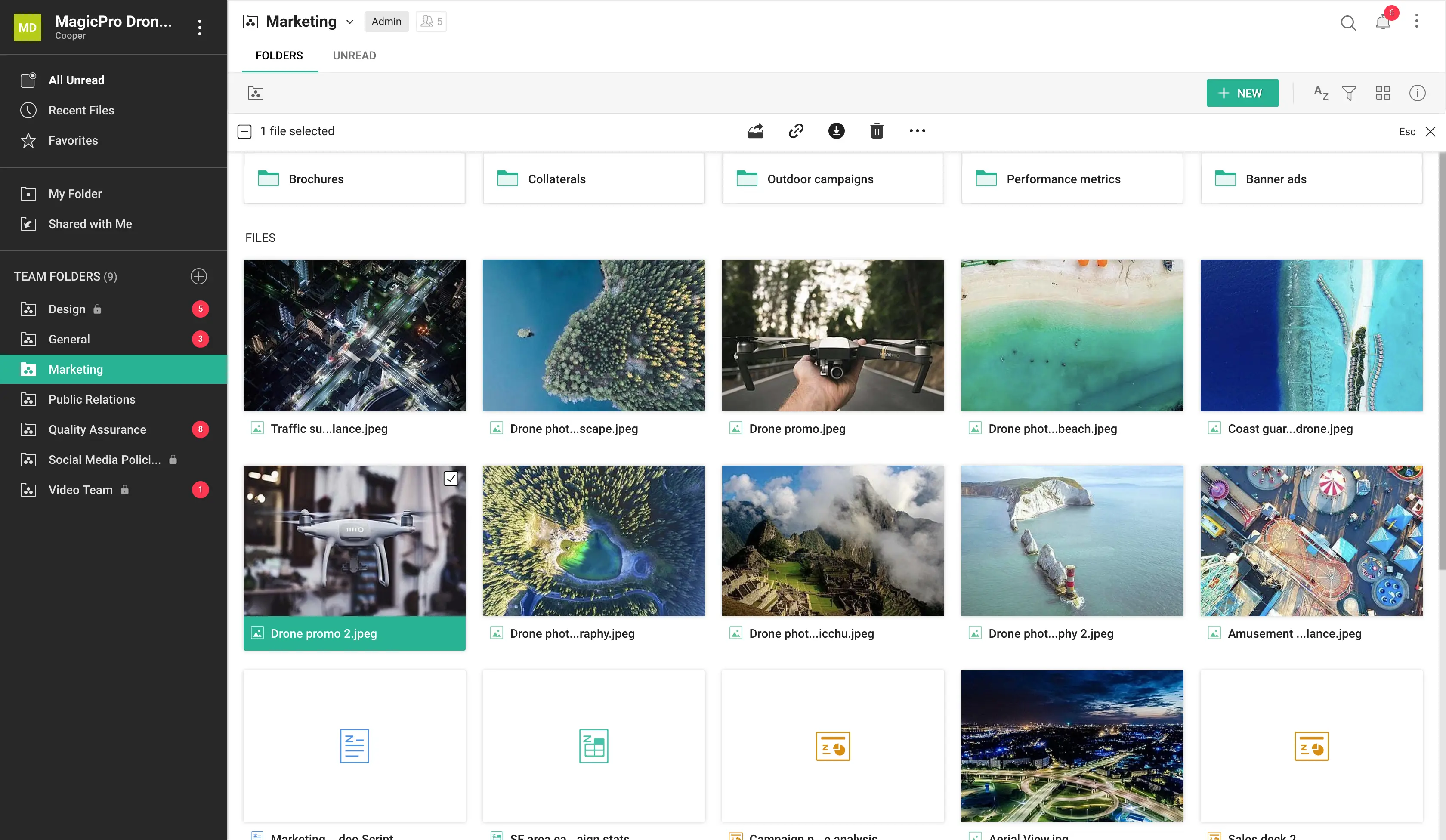Switch the view layout

(x=1383, y=93)
